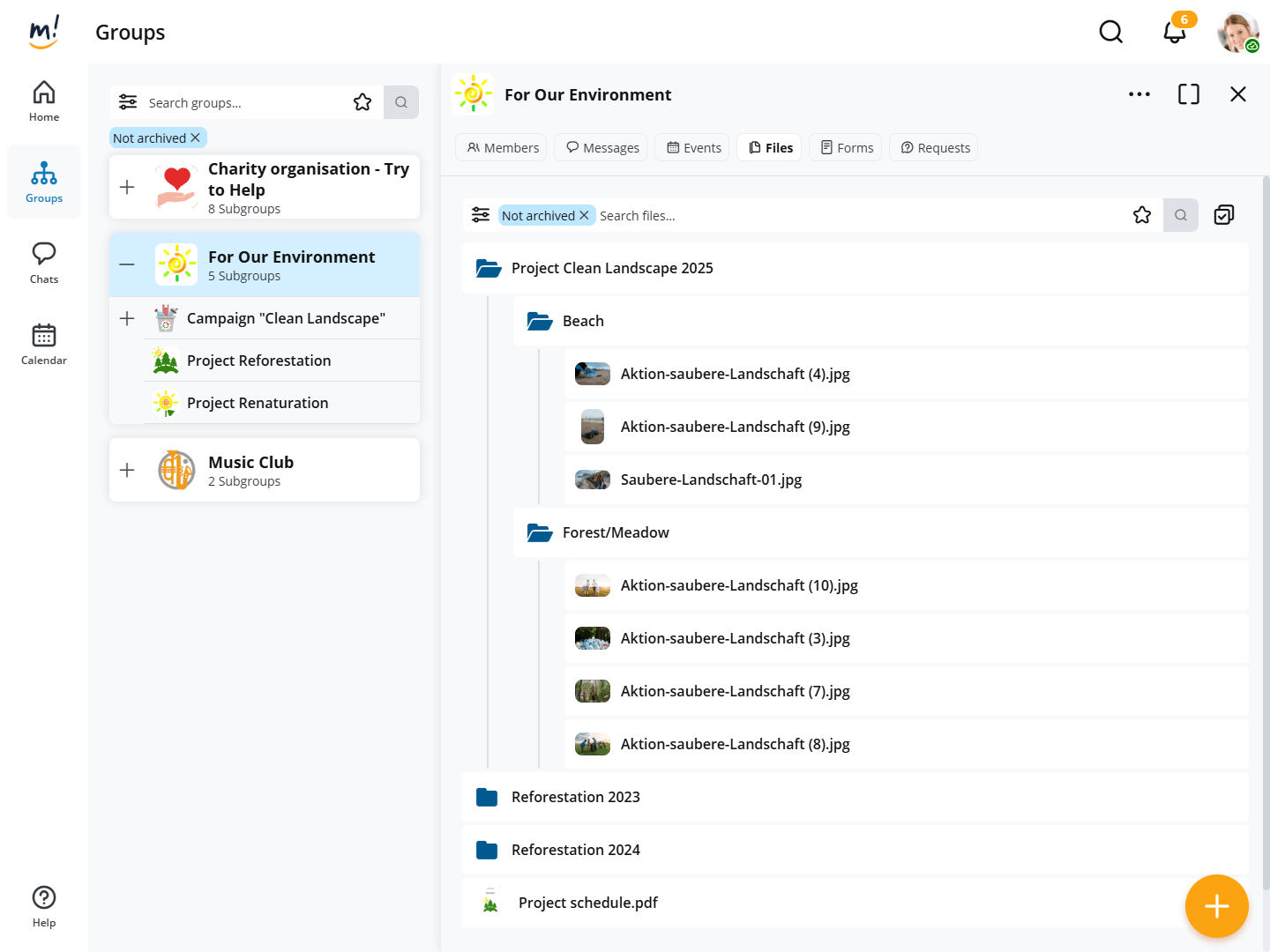This screenshot has height=952, width=1270.
Task: Open the notifications bell
Action: pyautogui.click(x=1174, y=33)
